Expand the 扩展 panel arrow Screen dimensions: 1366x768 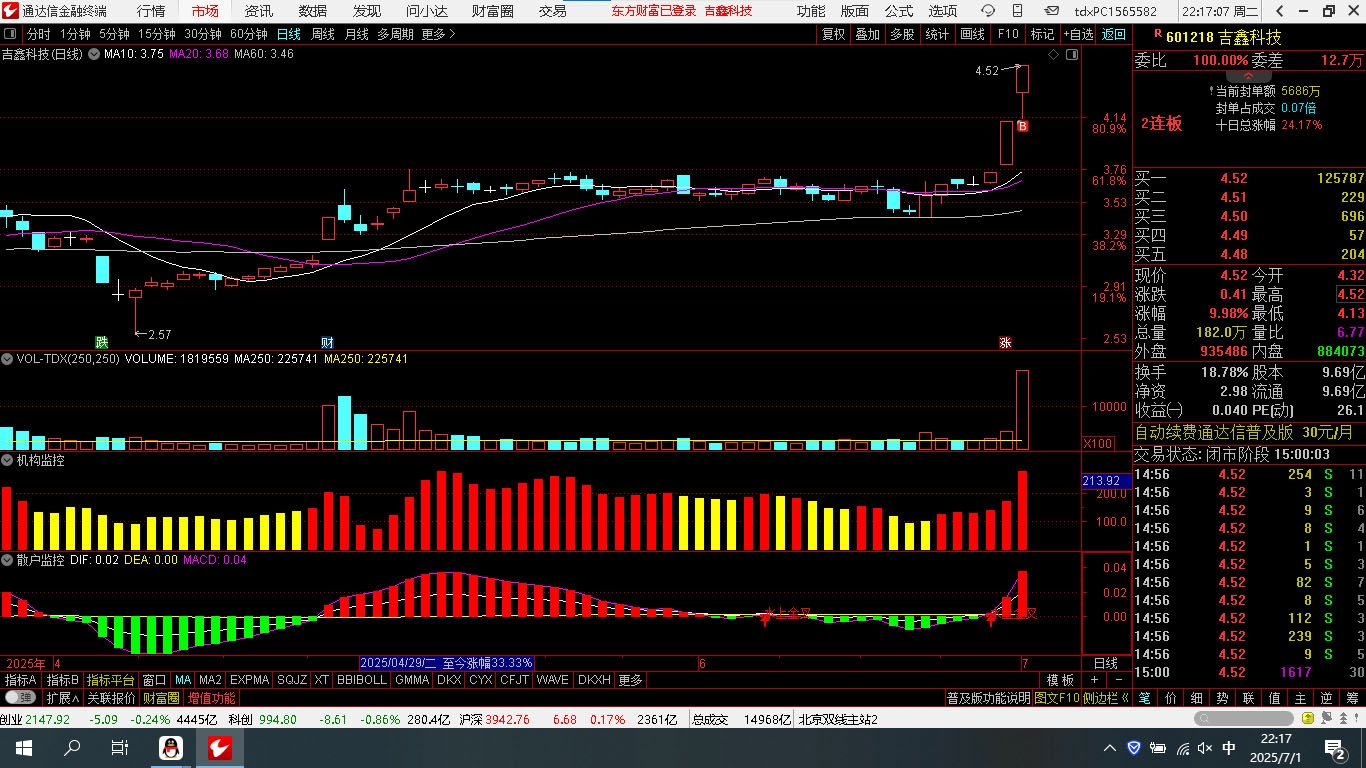[61, 697]
